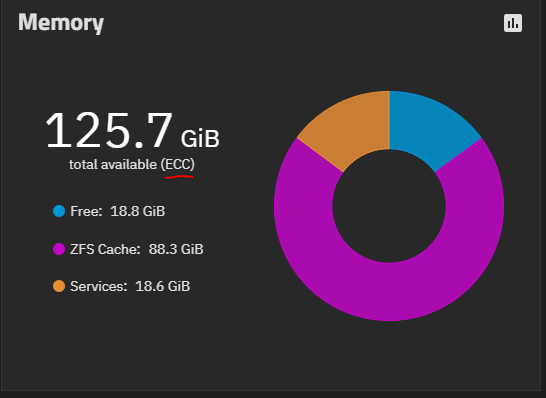Click the ZFS Cache: 88.3 GiB label
546x398 pixels.
click(136, 249)
